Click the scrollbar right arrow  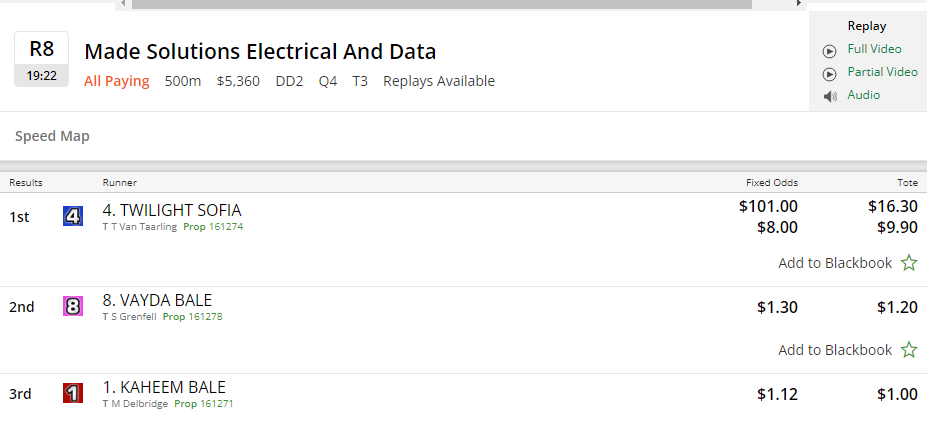click(798, 4)
